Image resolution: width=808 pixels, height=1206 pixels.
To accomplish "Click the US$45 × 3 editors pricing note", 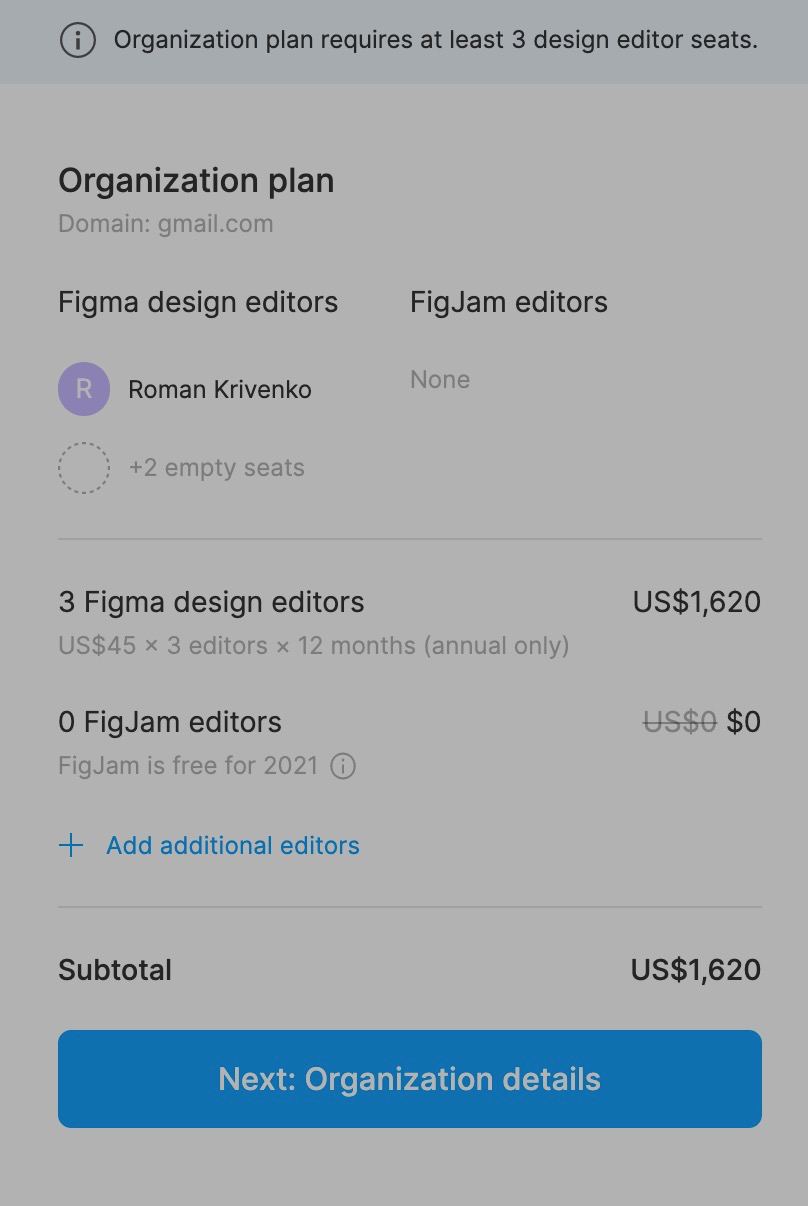I will click(x=314, y=646).
